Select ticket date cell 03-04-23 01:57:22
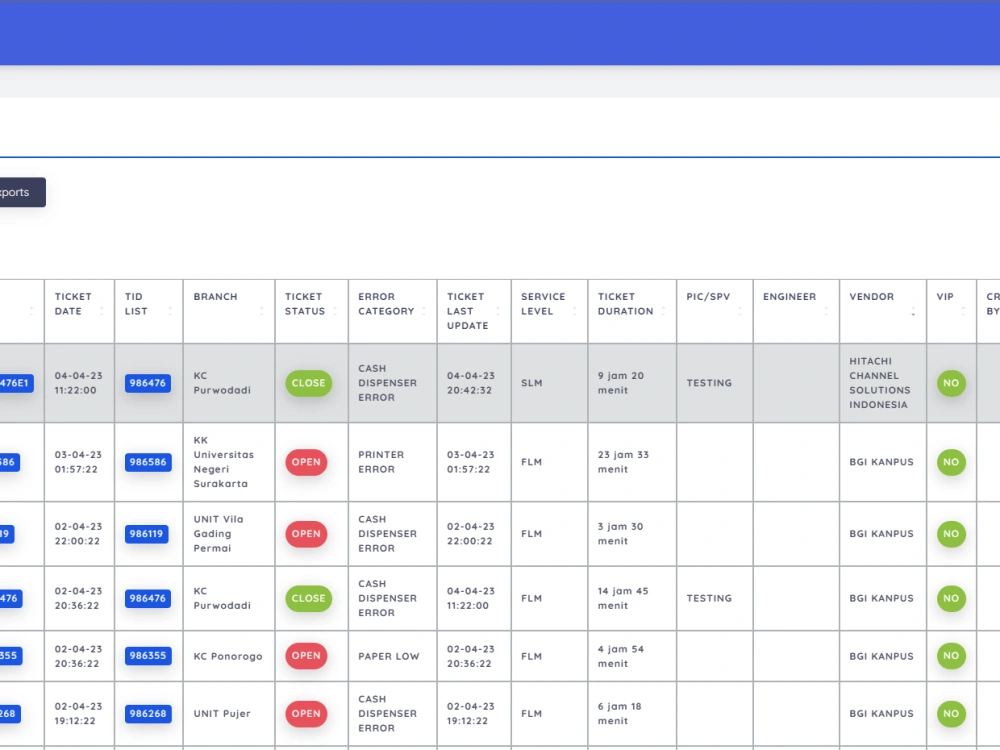 (78, 462)
